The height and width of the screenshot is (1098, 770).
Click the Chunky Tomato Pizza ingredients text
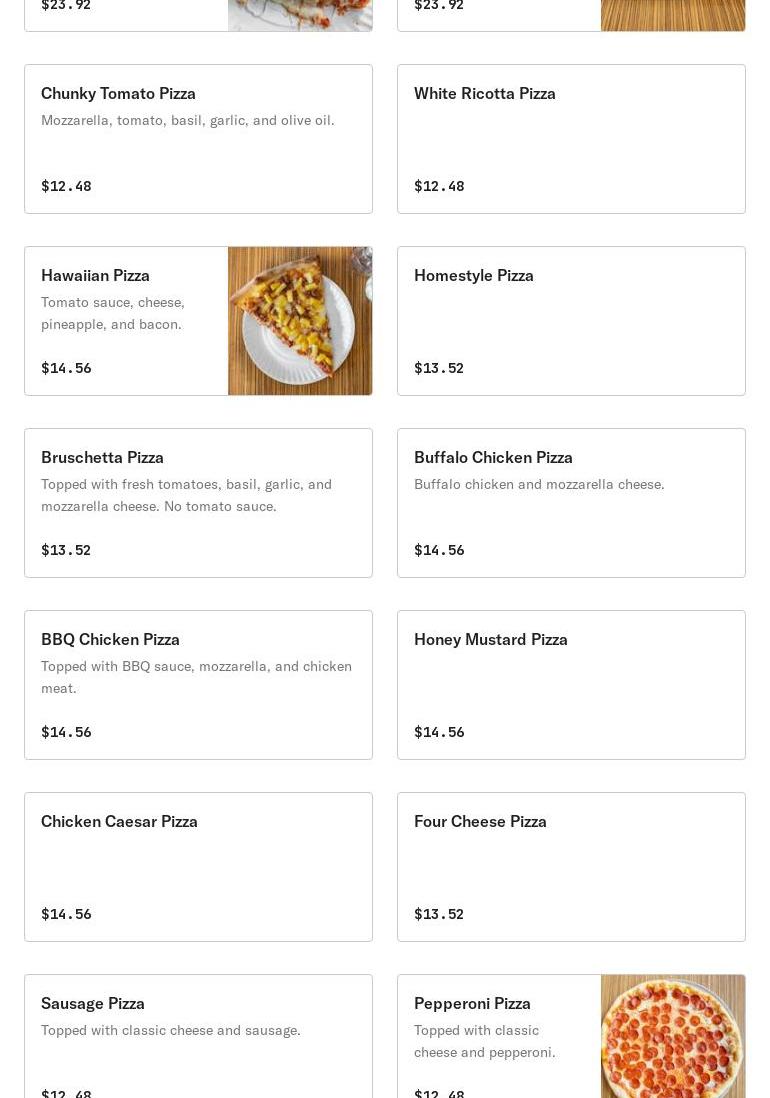[x=188, y=120]
